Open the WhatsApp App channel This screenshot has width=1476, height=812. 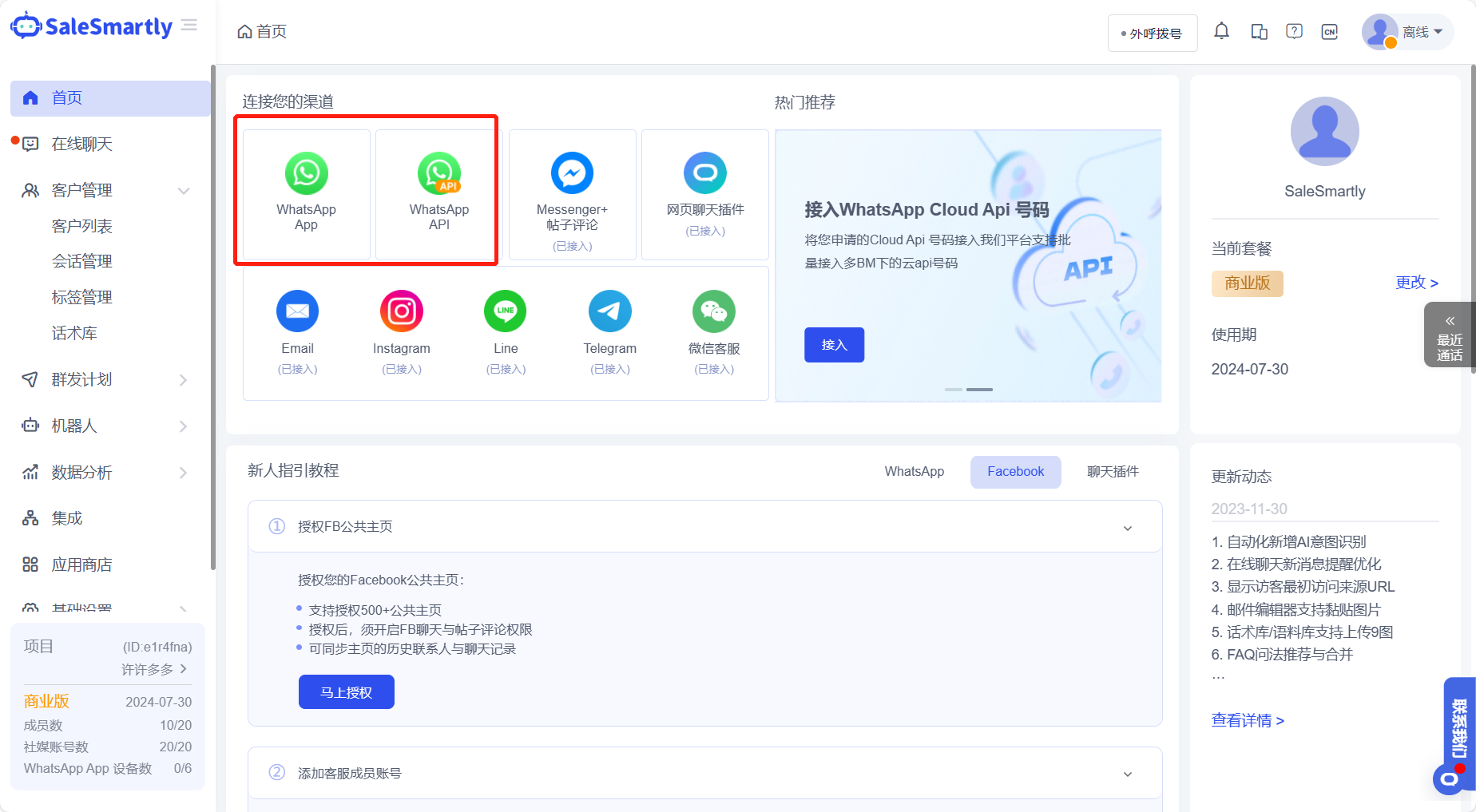307,192
